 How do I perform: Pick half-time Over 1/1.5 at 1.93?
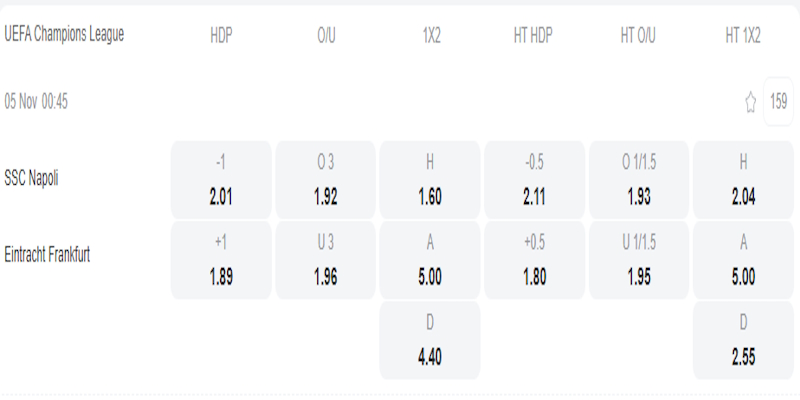[639, 180]
